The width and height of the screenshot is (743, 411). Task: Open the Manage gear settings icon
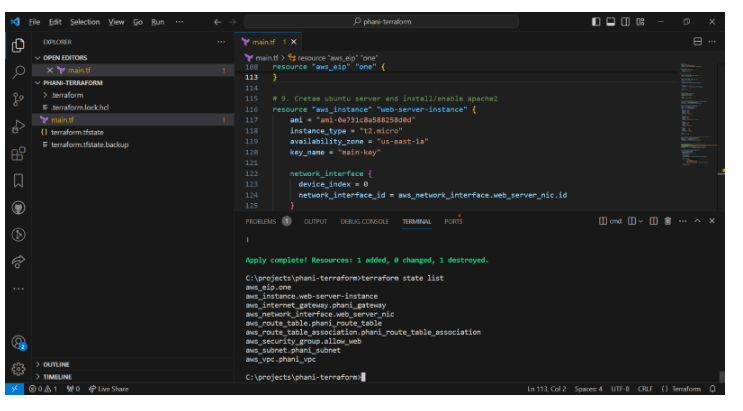(x=18, y=368)
